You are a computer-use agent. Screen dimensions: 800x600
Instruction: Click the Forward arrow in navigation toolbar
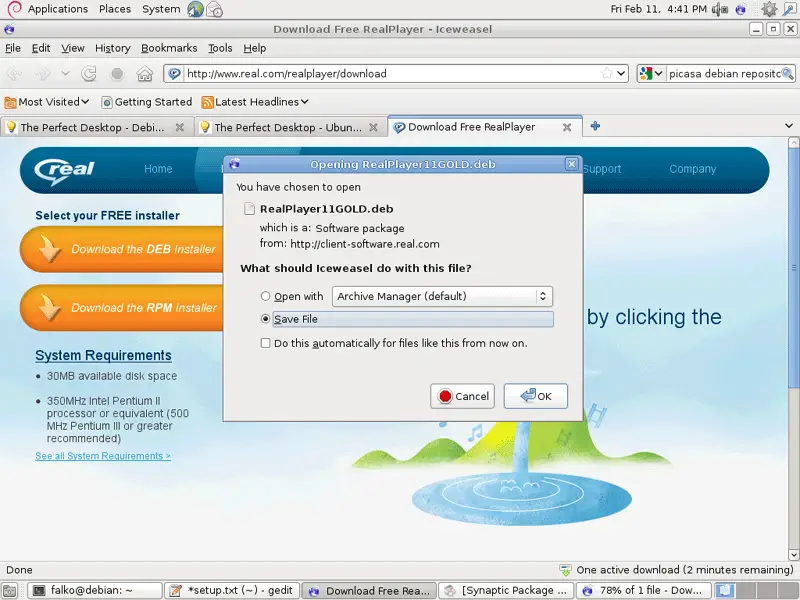[x=42, y=74]
